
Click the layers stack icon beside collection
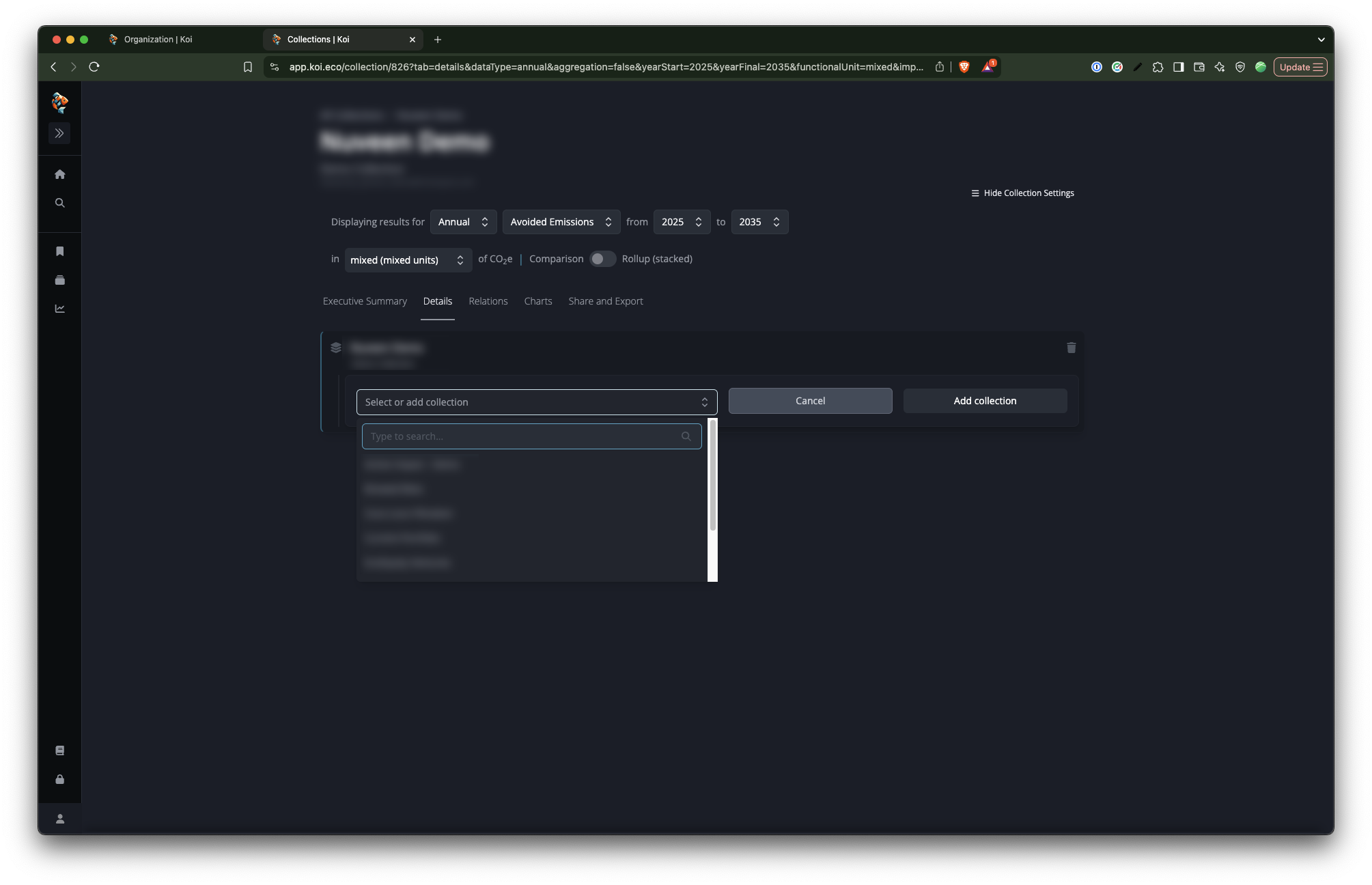tap(336, 348)
